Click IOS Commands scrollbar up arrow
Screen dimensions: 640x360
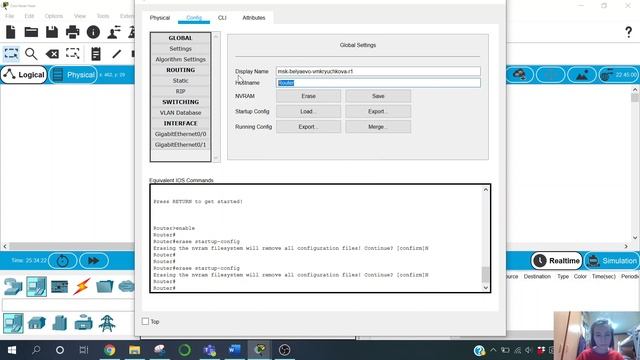pyautogui.click(x=486, y=190)
